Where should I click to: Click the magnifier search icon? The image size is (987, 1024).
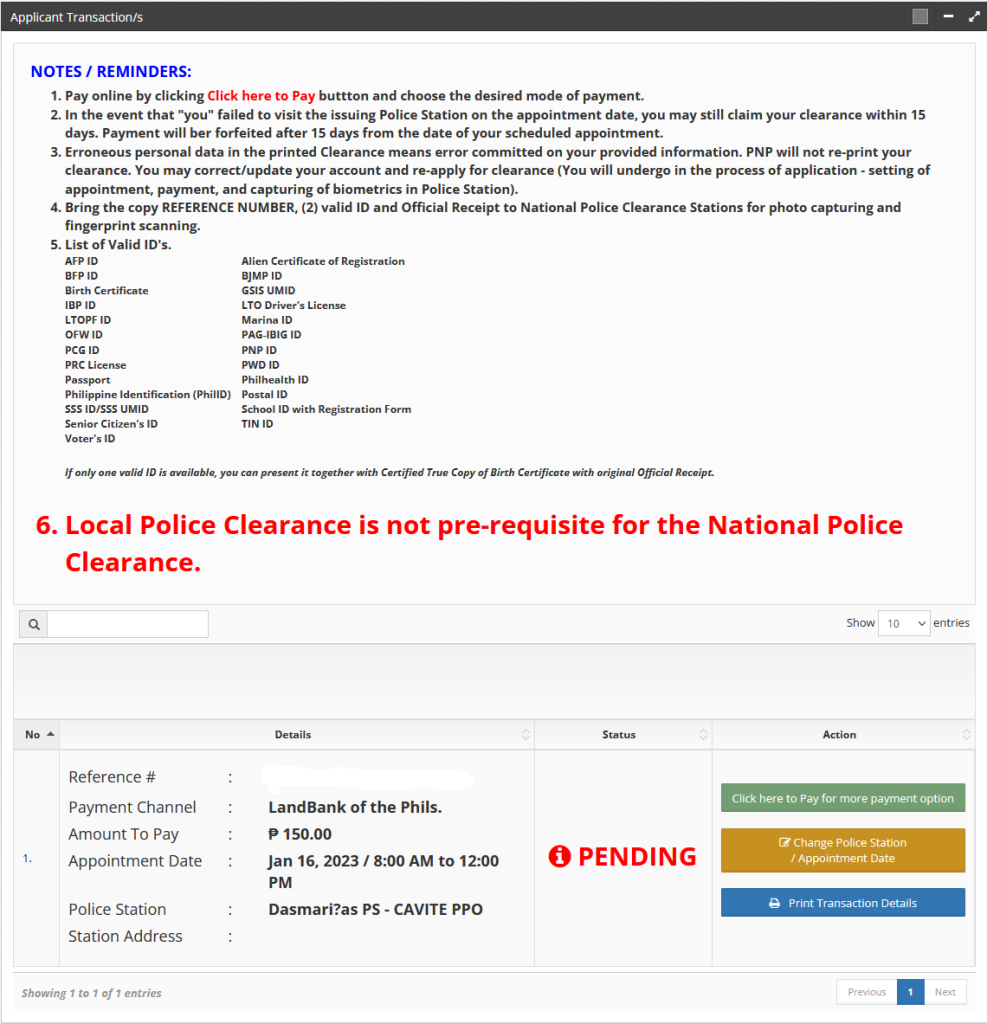(33, 624)
